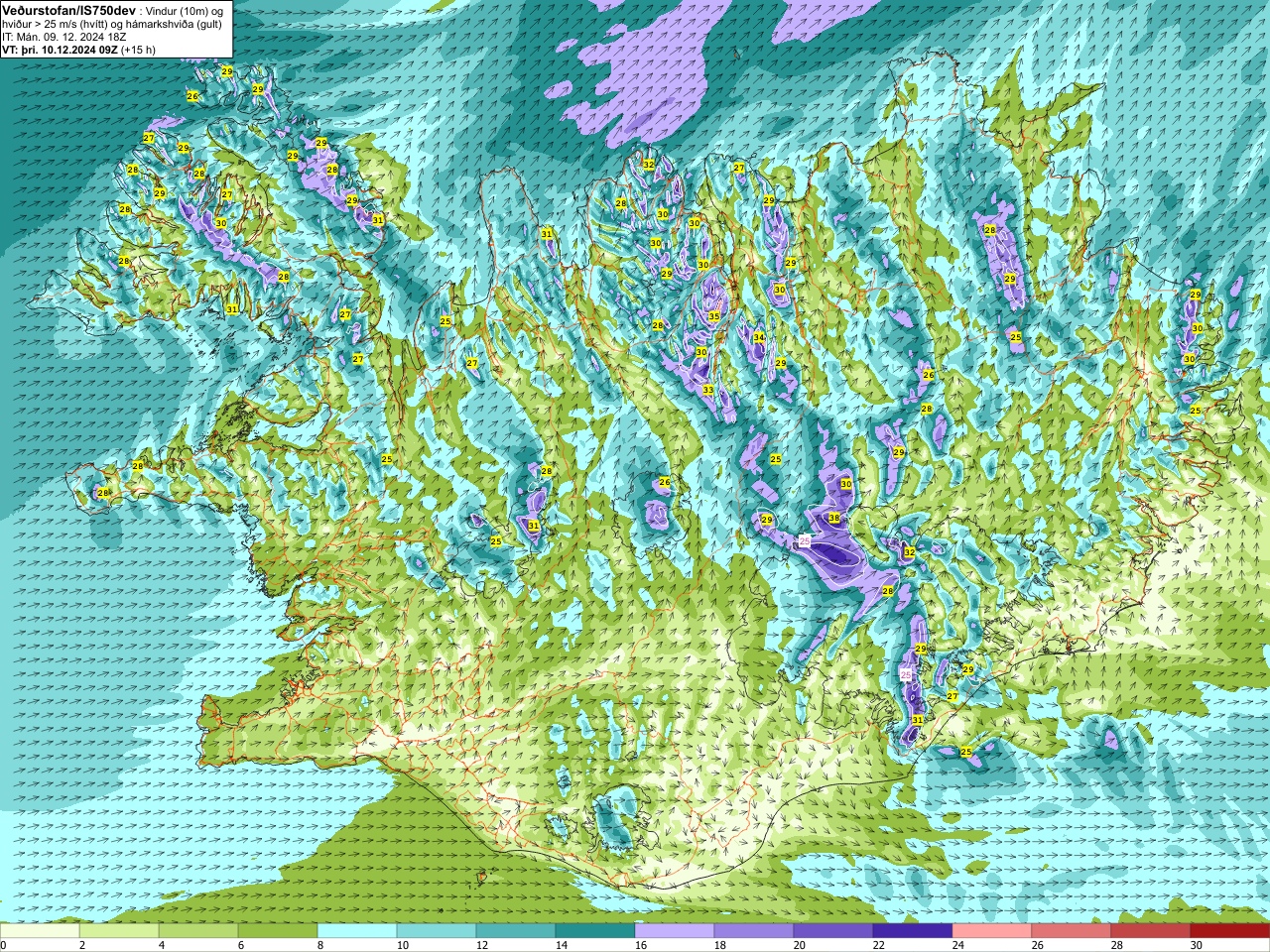Click the scale number 24 under the legend
Screen dimensions: 1270x952
pyautogui.click(x=957, y=945)
